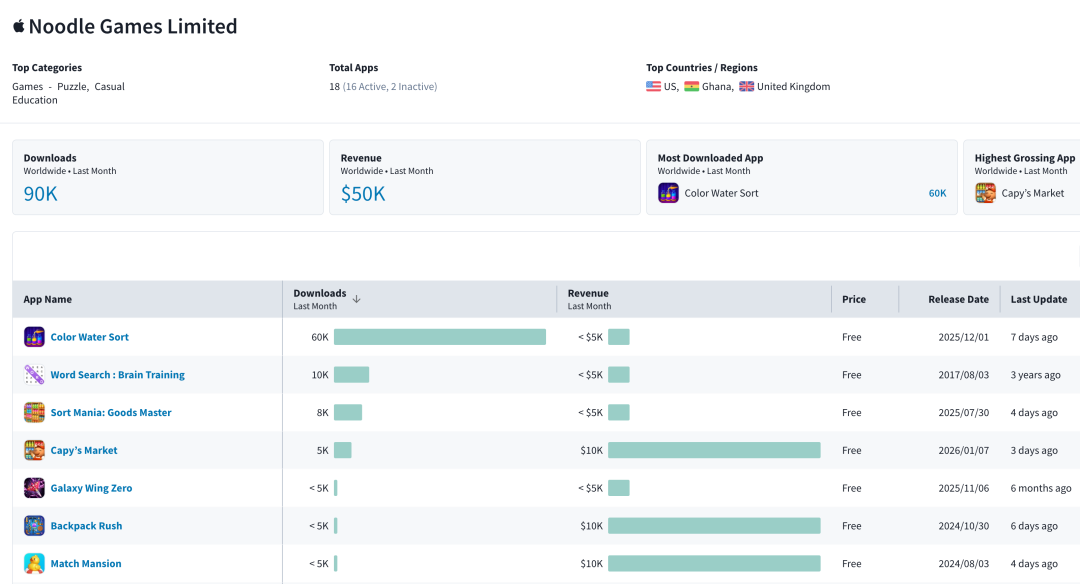
Task: Sort table by Revenue column header
Action: coord(588,293)
